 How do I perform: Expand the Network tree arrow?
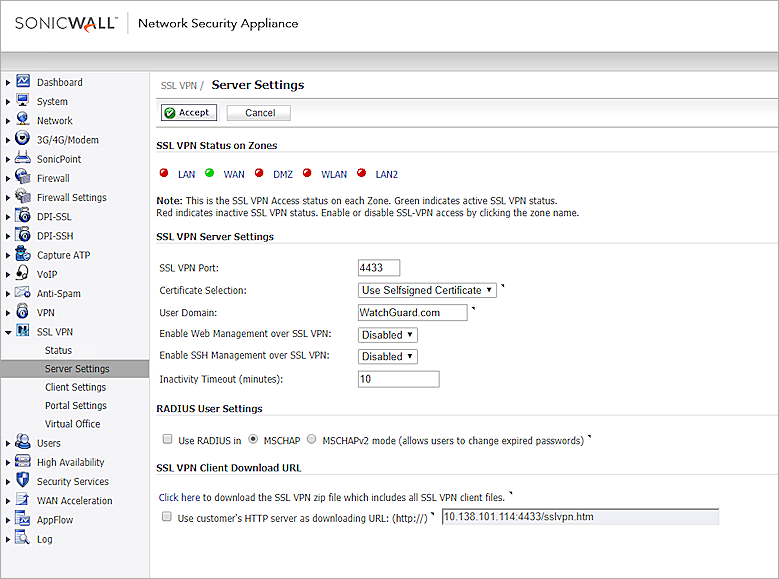pos(8,121)
